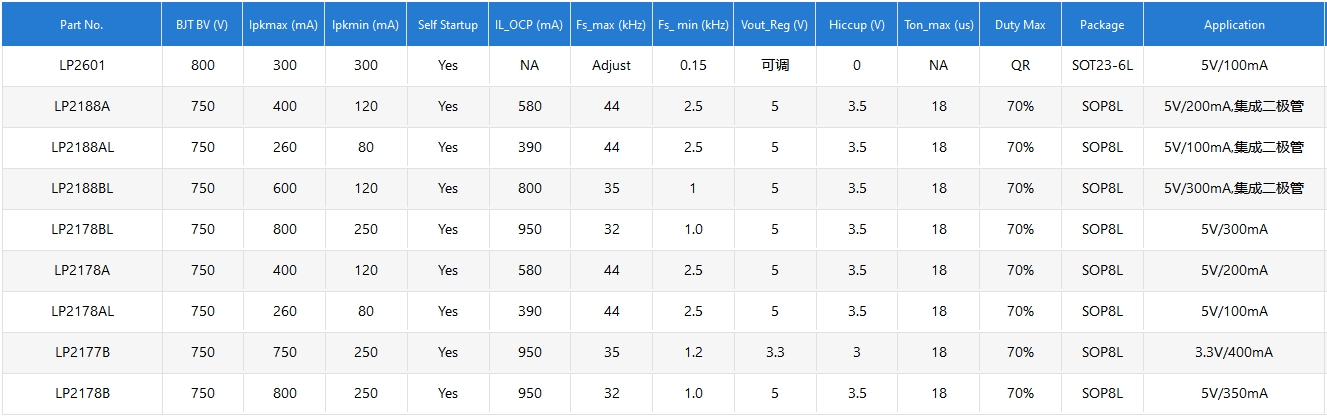Click the Application column header
The image size is (1327, 418).
[1234, 25]
